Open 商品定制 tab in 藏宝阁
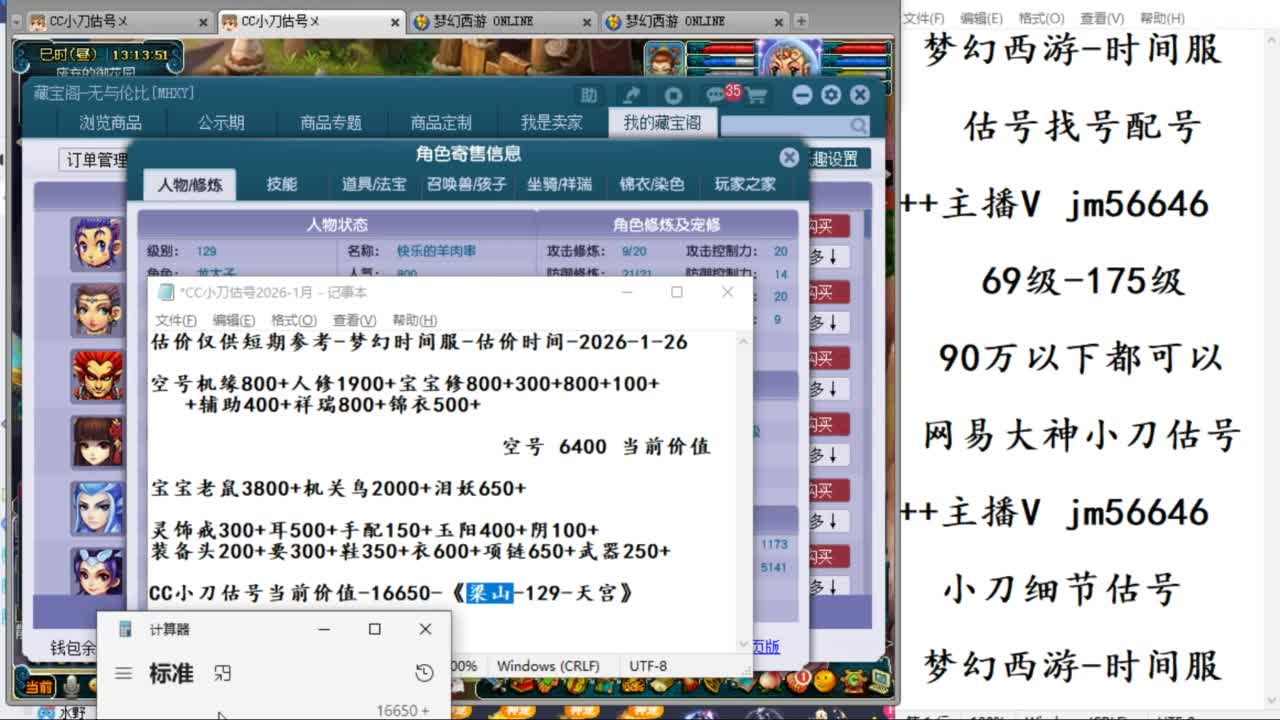1280x720 pixels. coord(441,123)
